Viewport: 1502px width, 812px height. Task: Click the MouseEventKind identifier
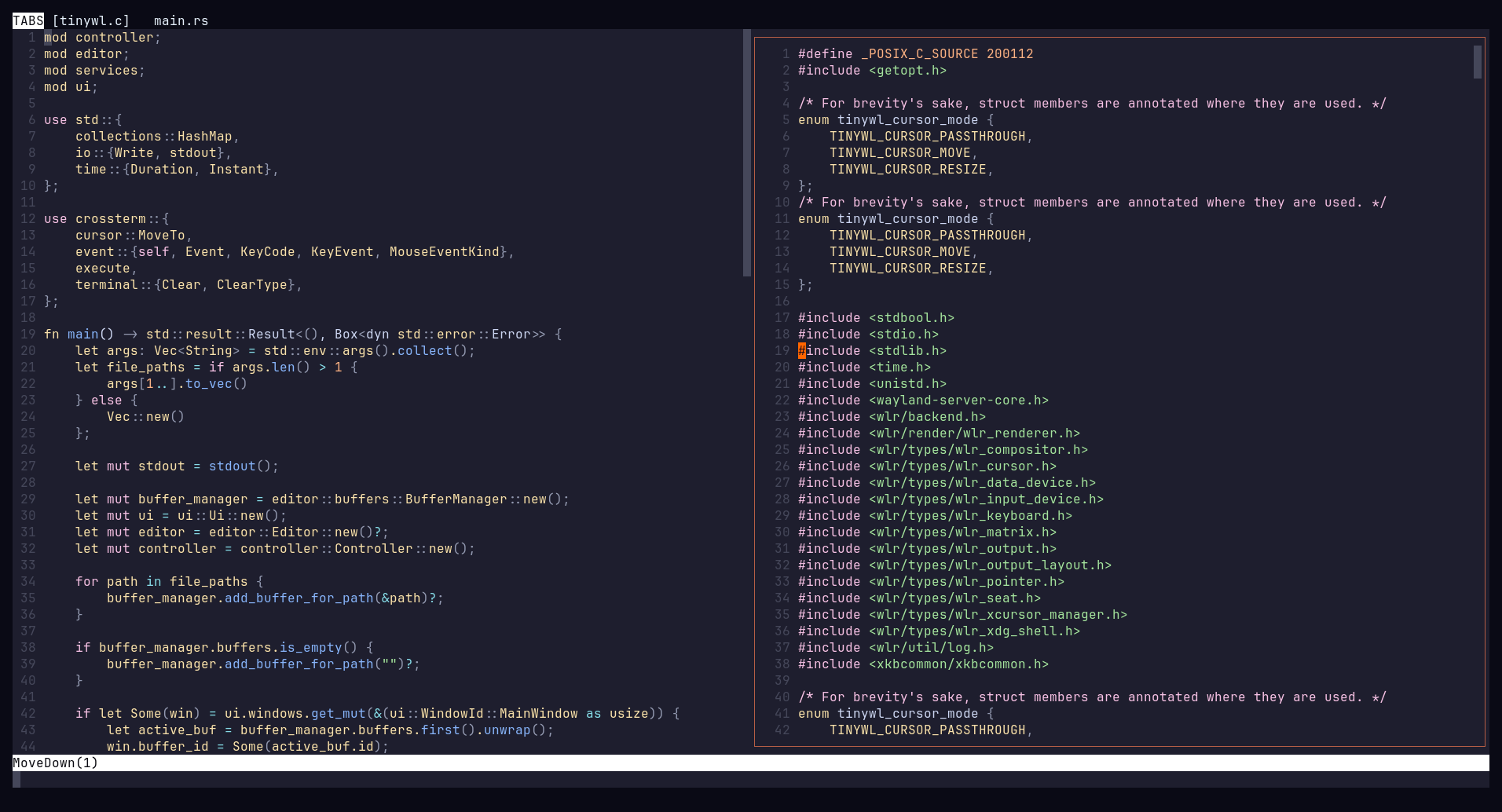tap(445, 251)
